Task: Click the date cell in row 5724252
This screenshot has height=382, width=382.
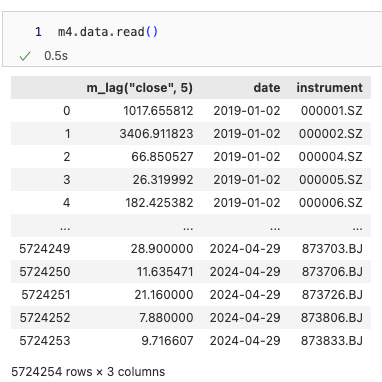Action: [245, 318]
